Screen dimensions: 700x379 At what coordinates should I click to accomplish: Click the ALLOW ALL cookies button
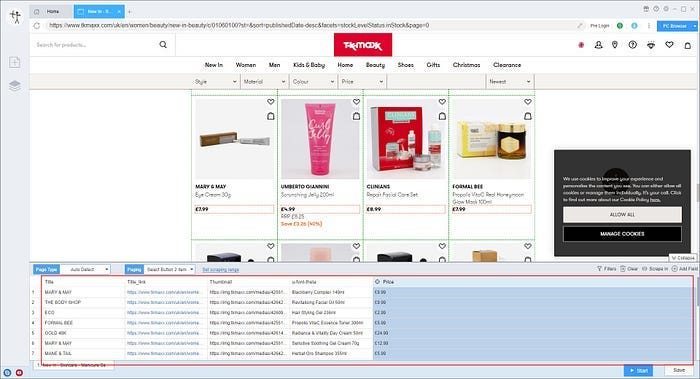[x=622, y=215]
